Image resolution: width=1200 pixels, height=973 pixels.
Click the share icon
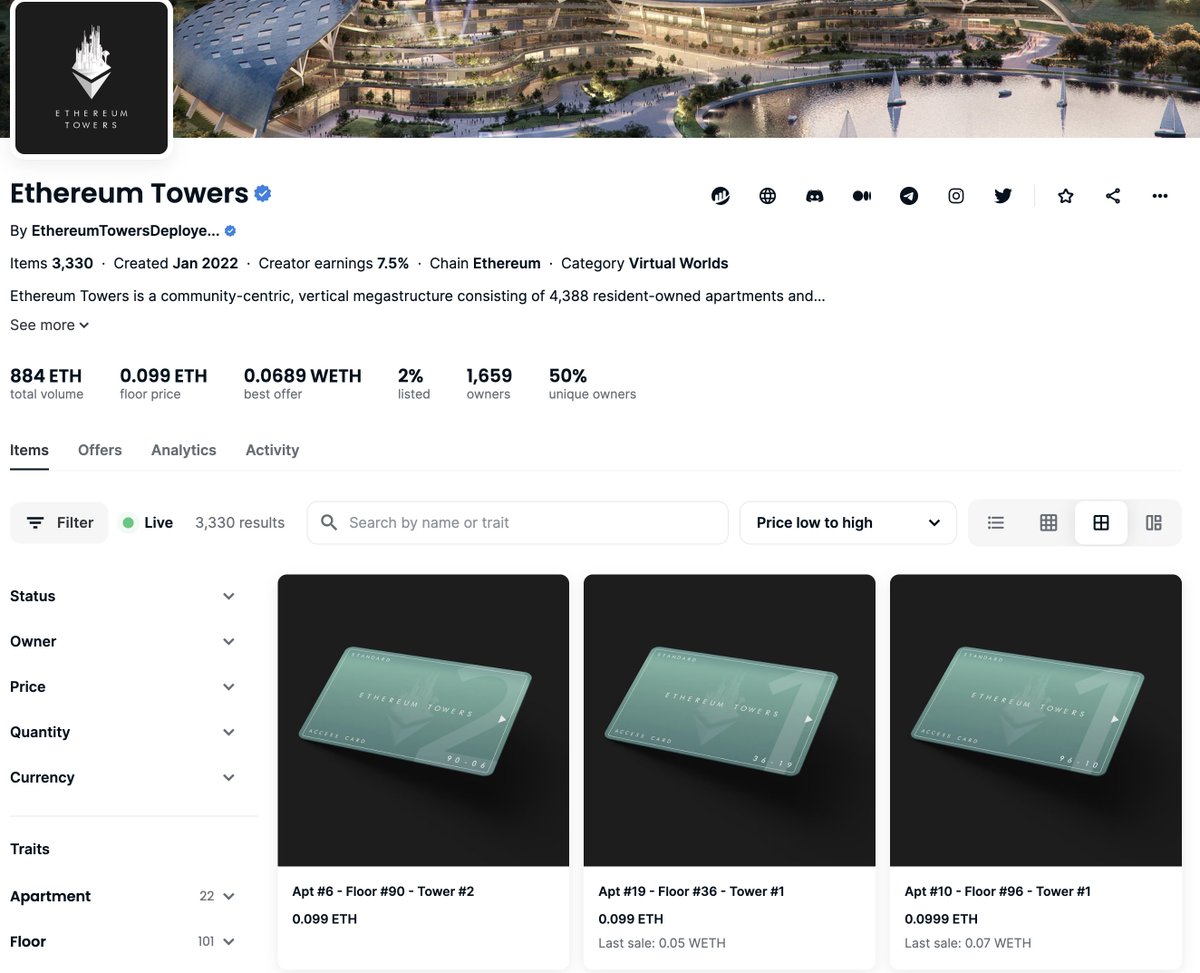1113,196
